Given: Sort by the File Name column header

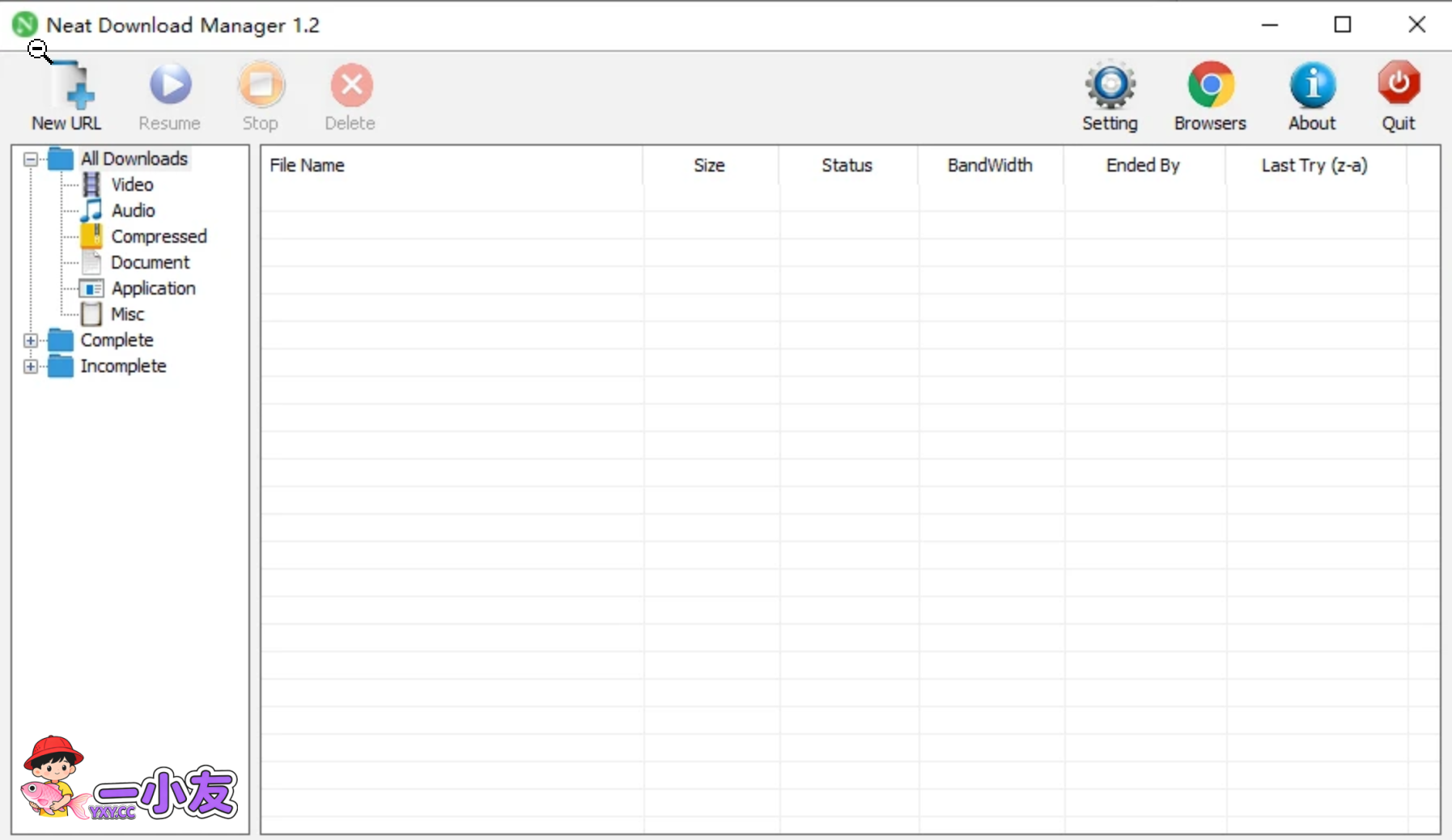Looking at the screenshot, I should [307, 166].
